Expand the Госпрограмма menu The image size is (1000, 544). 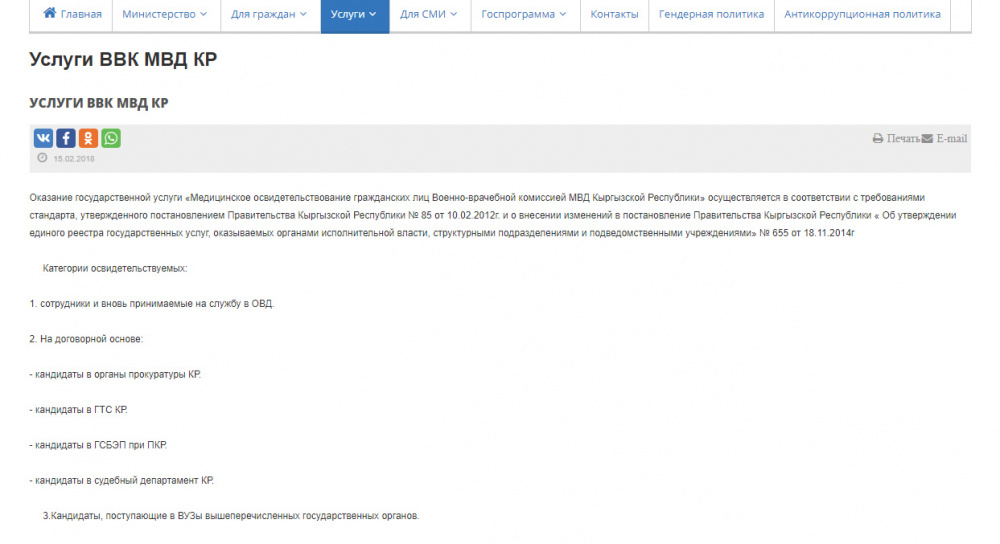(x=523, y=15)
